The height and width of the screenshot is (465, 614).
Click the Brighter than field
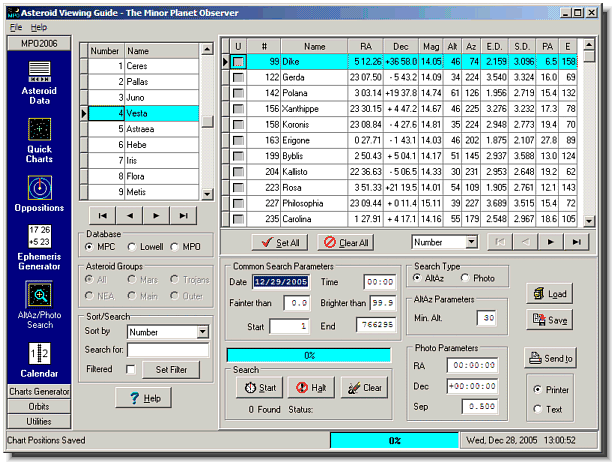coord(383,303)
